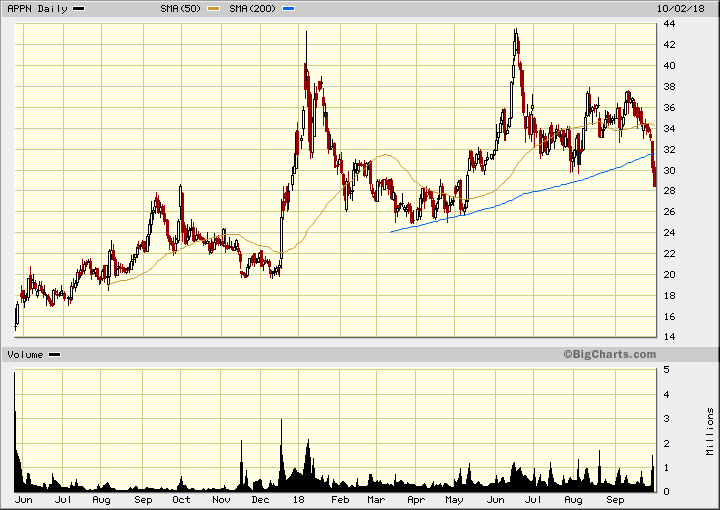720x510 pixels.
Task: Click the Millions axis label
Action: (x=710, y=431)
